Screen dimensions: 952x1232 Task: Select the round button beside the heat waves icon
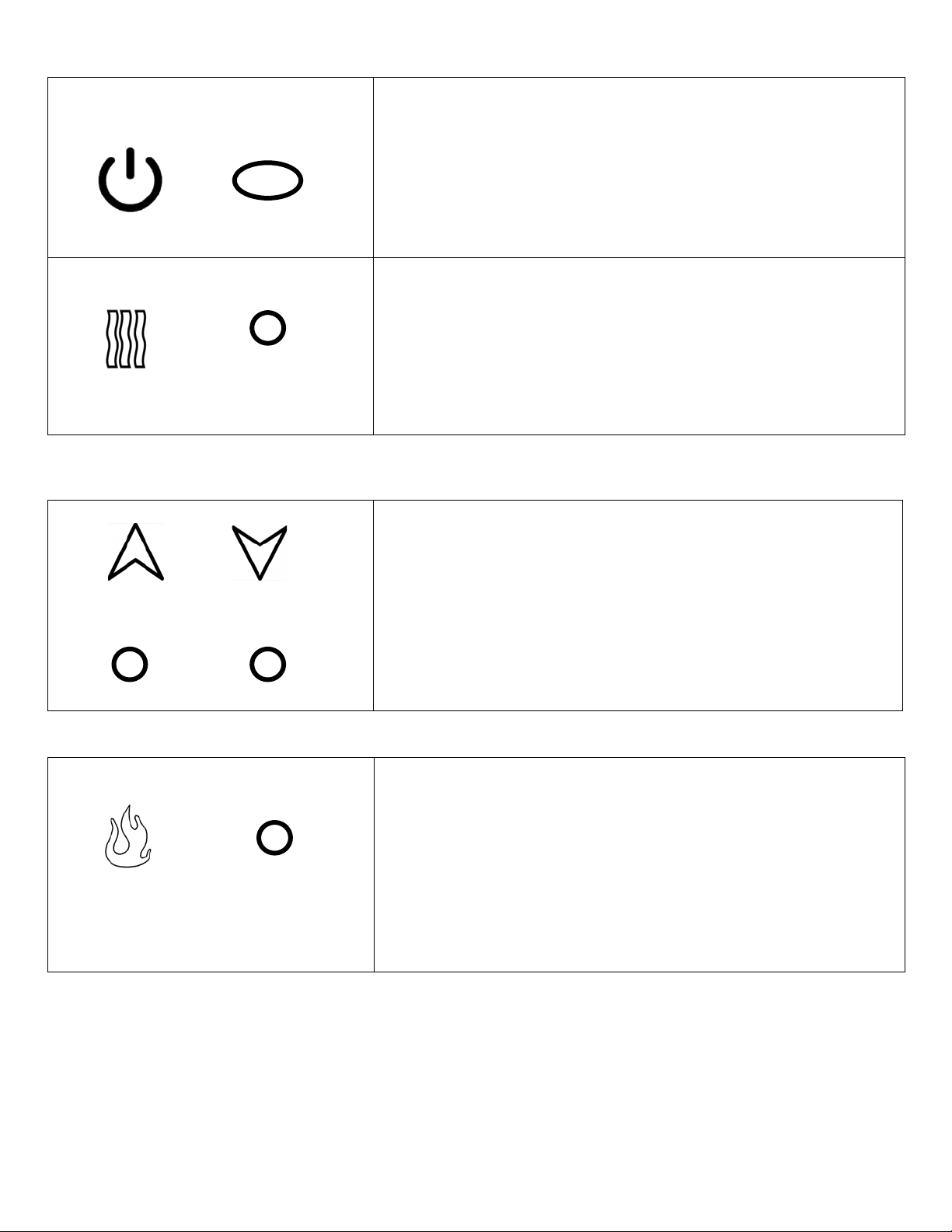pos(267,328)
